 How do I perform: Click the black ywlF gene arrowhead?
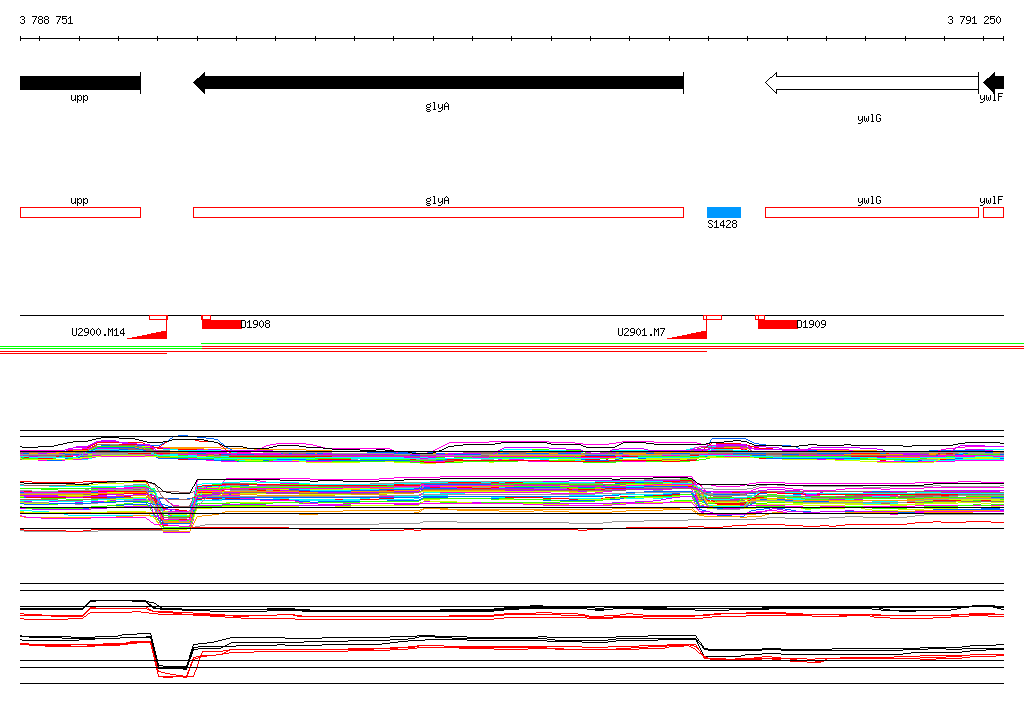point(993,83)
